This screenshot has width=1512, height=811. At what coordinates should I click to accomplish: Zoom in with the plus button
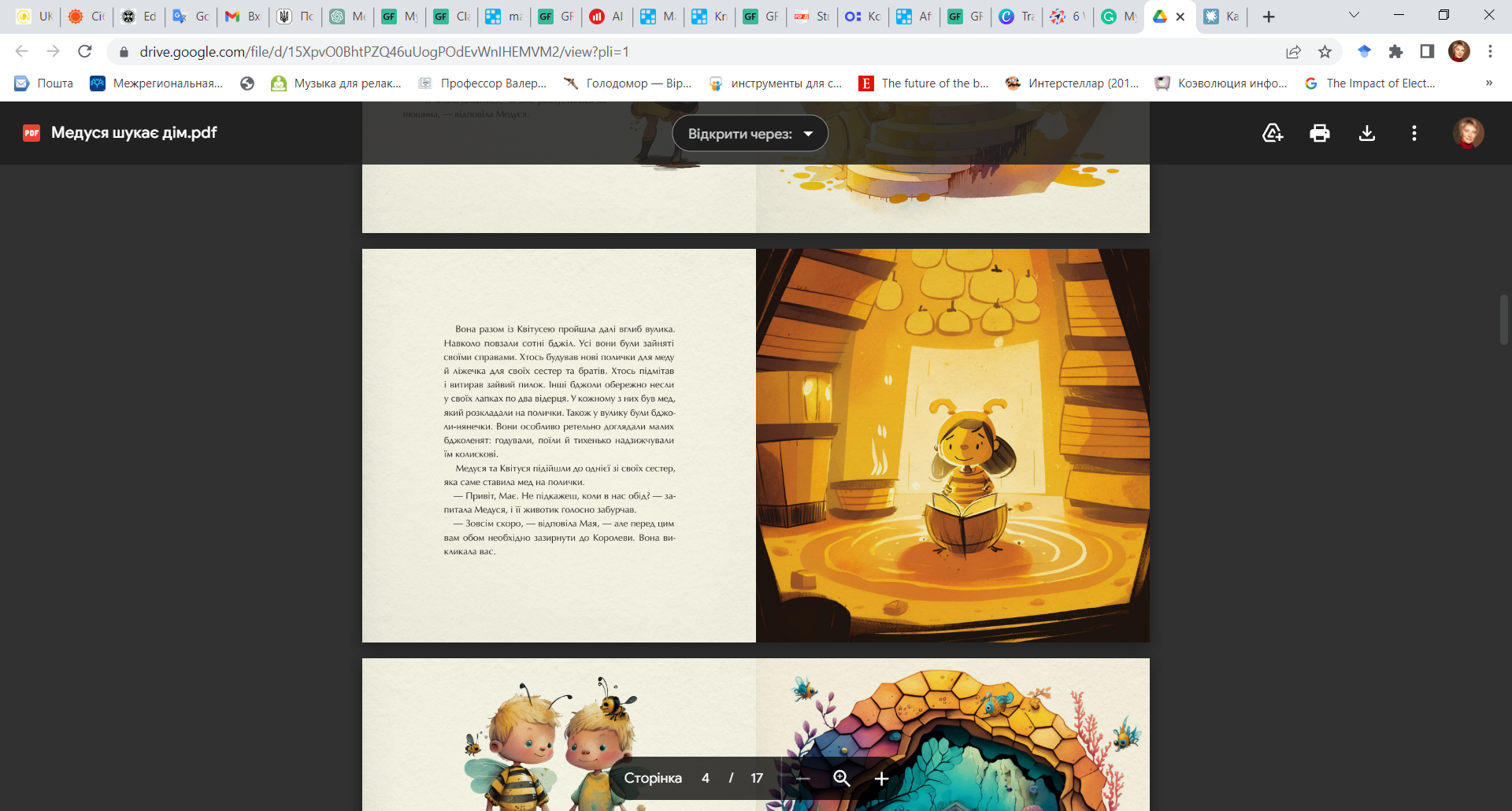[x=881, y=779]
